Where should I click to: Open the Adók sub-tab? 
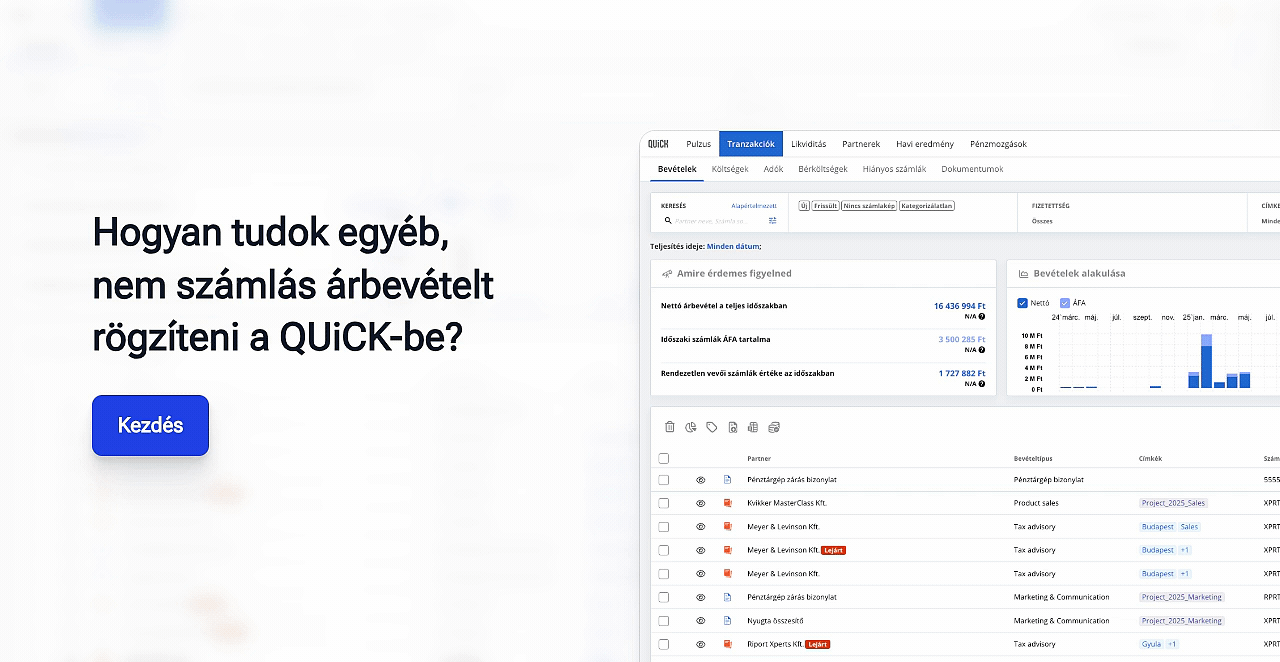pos(773,169)
